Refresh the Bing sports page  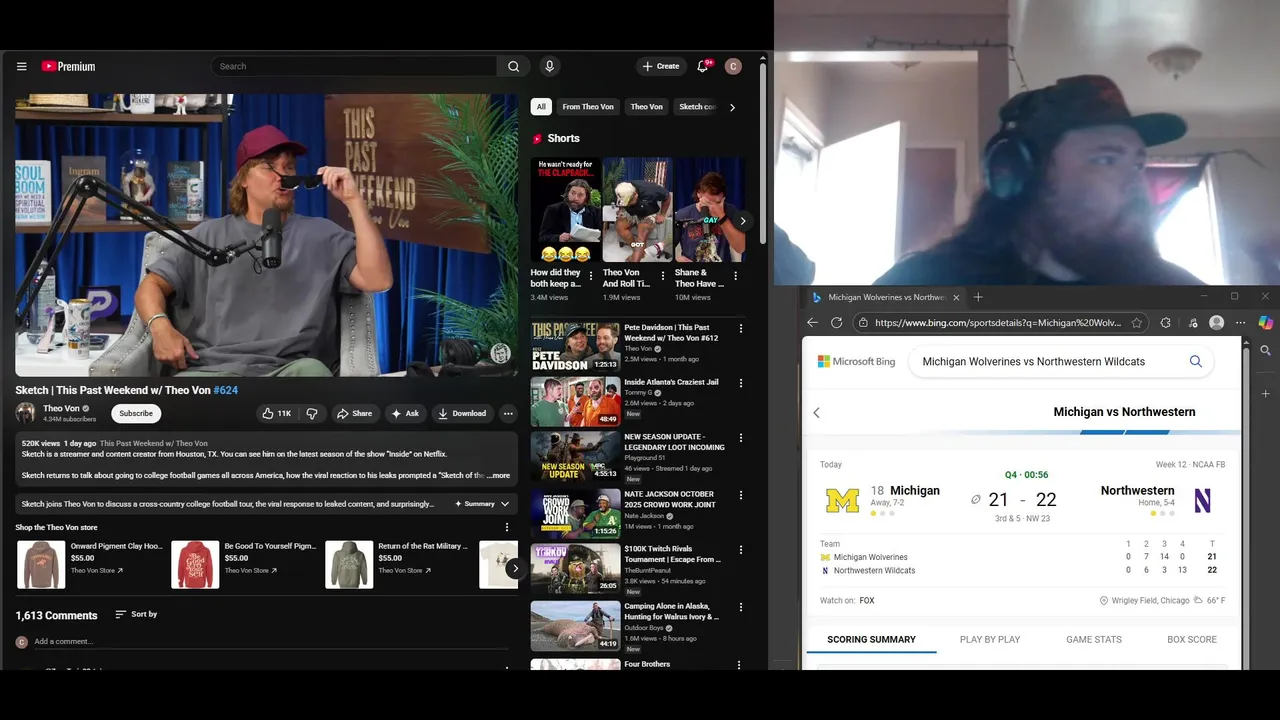[x=836, y=323]
